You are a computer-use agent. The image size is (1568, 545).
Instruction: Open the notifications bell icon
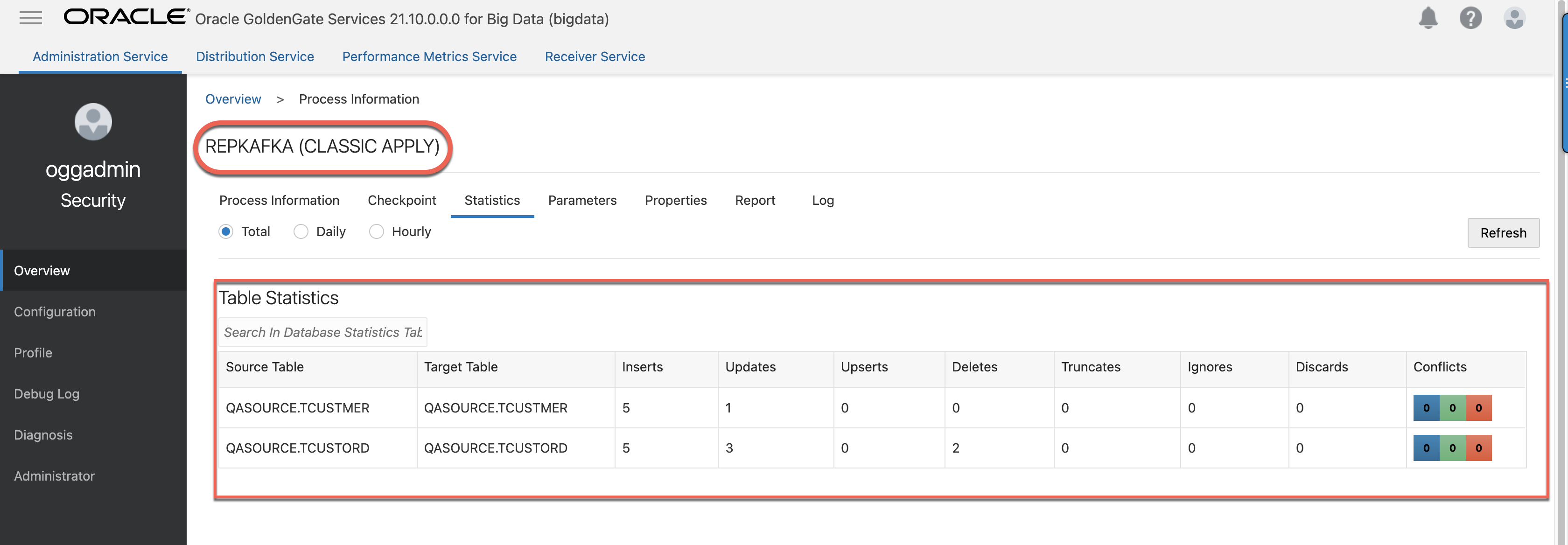tap(1428, 18)
